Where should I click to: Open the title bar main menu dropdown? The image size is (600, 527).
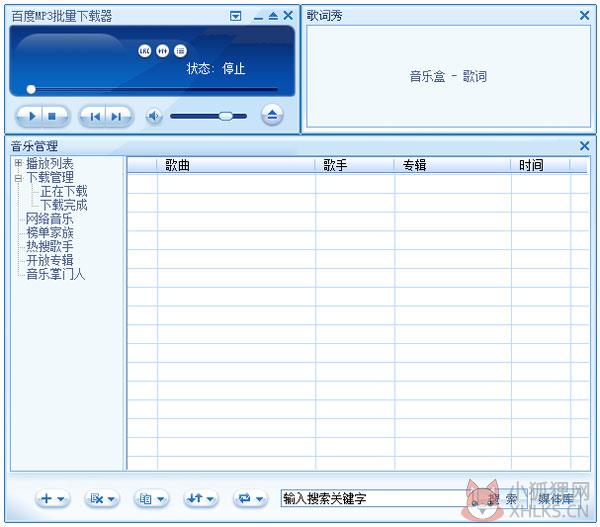pyautogui.click(x=235, y=16)
